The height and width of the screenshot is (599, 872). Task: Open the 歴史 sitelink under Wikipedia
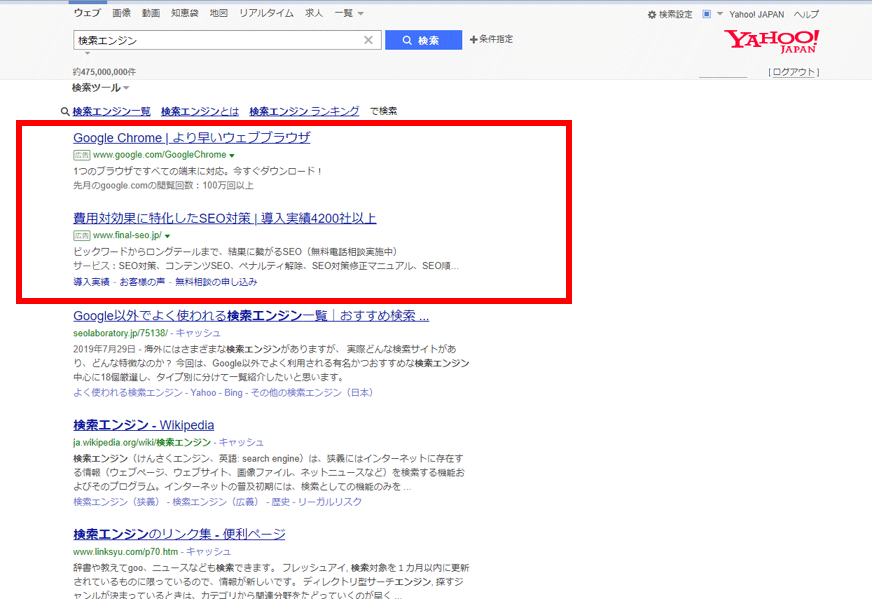[x=281, y=502]
